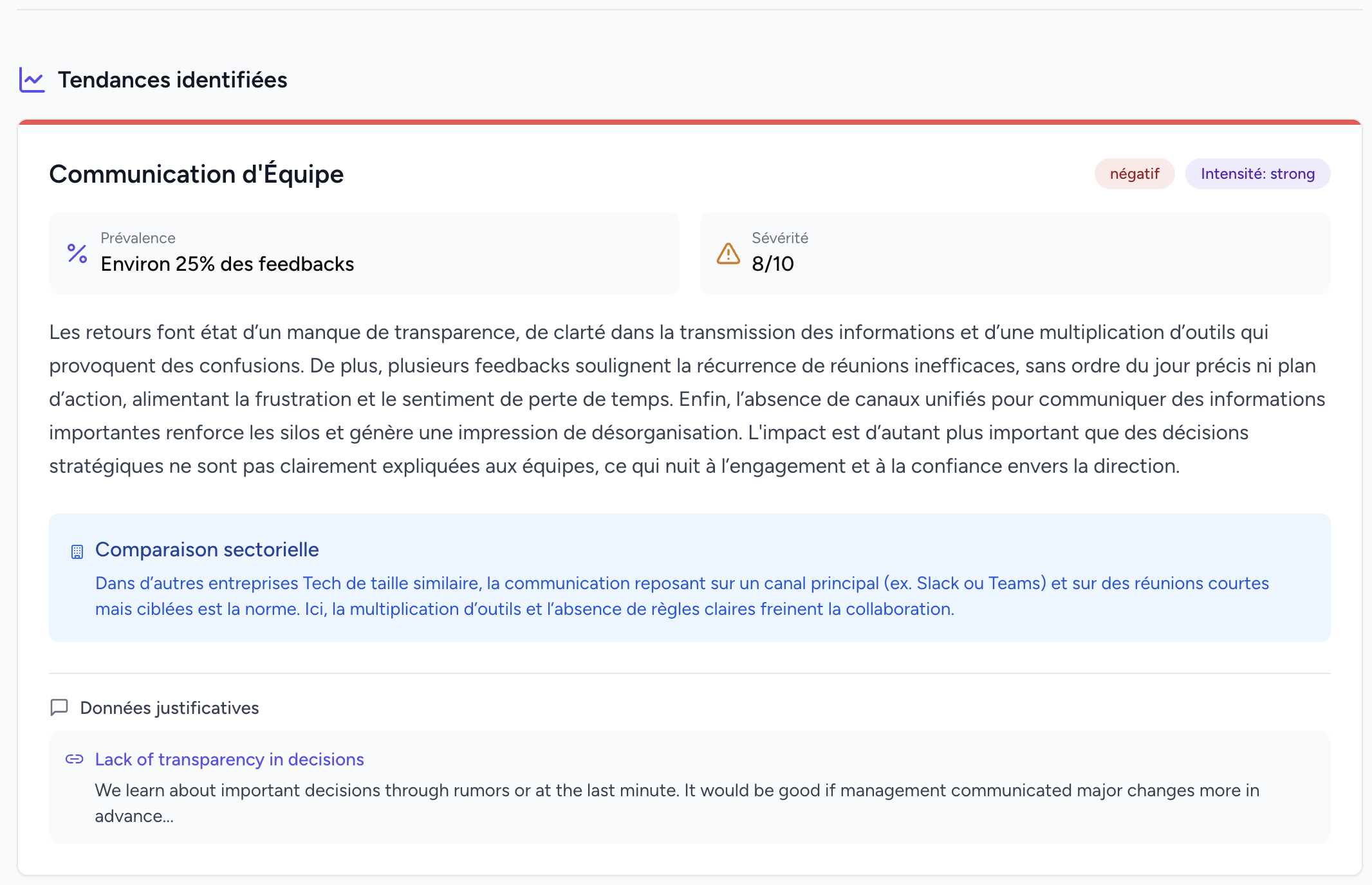
Task: Click the warning triangle icon in Sévérité card
Action: pyautogui.click(x=728, y=253)
